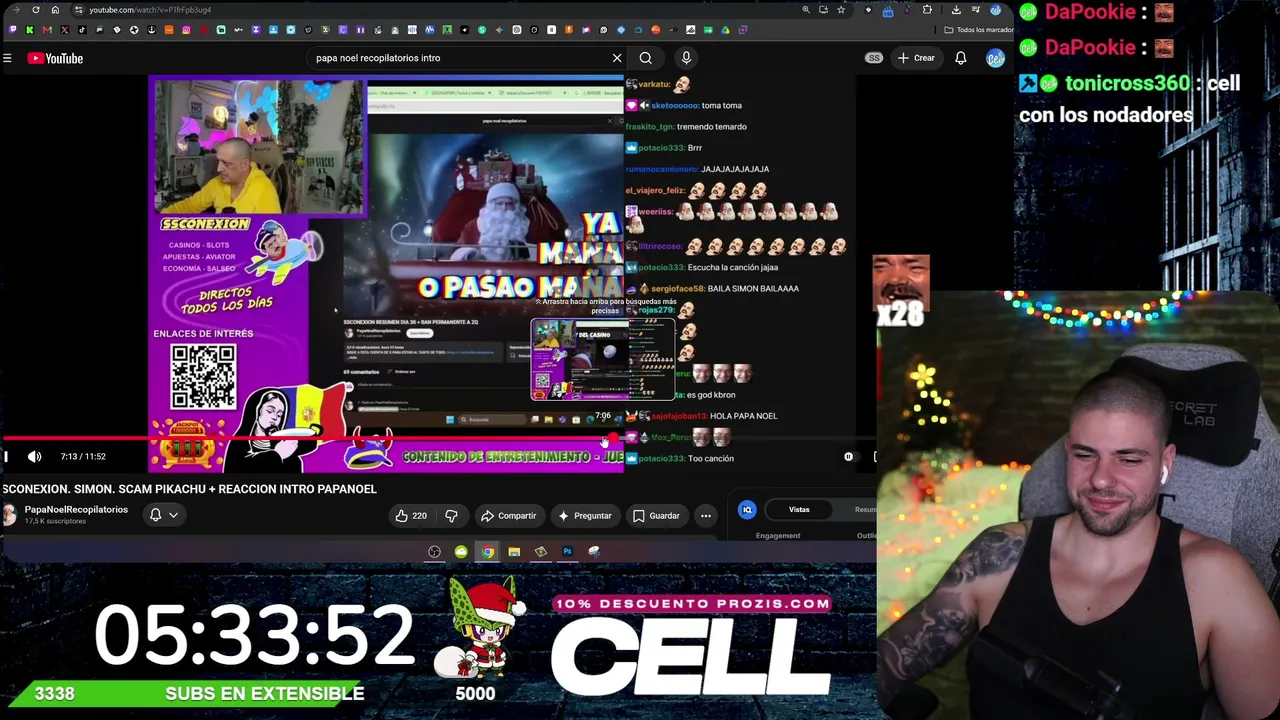Click the video title SCONEXION. SIMON. SCAM PIKACHU
This screenshot has height=720, width=1280.
click(190, 489)
